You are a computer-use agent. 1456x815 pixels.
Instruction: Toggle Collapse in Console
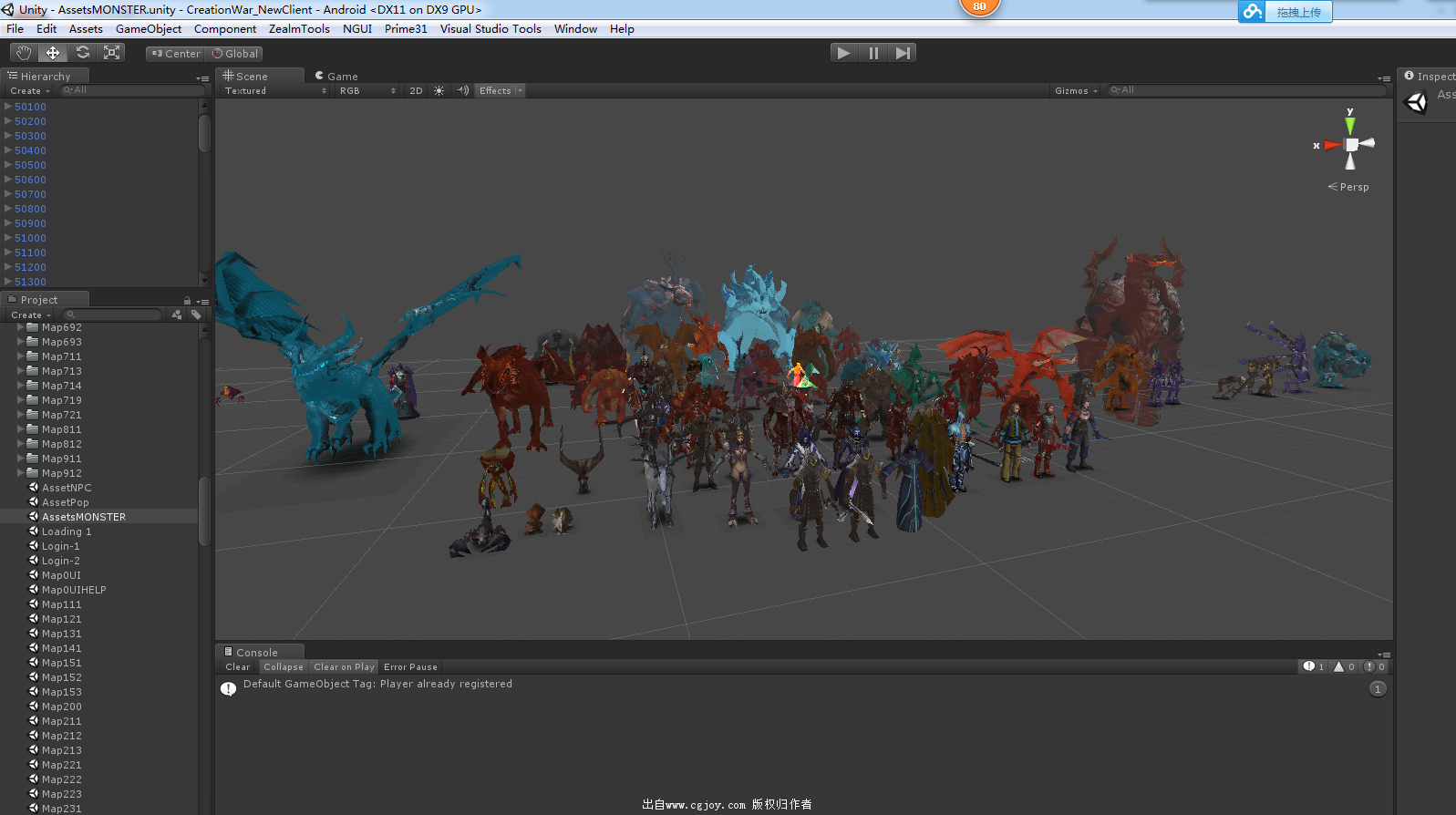[284, 666]
